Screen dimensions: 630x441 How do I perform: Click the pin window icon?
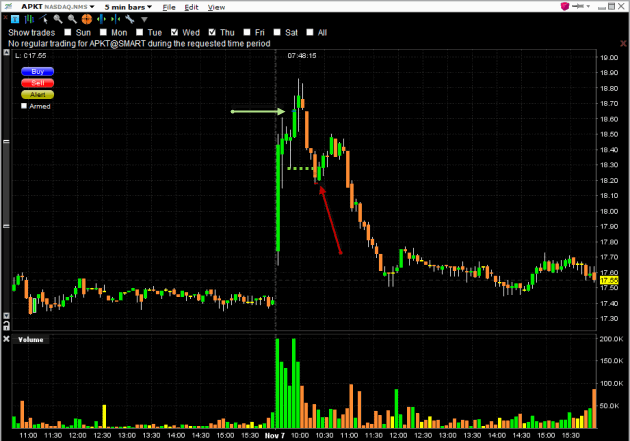tap(578, 6)
